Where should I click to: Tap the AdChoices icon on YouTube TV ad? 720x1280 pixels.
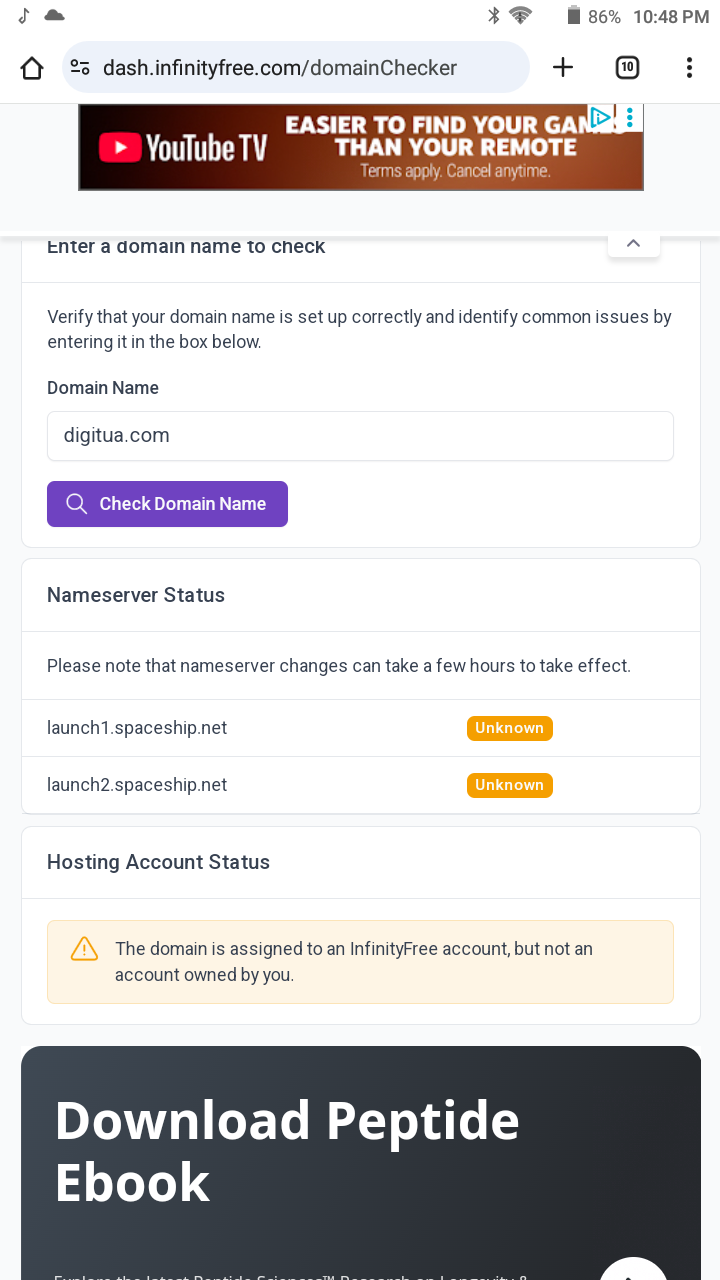point(600,117)
